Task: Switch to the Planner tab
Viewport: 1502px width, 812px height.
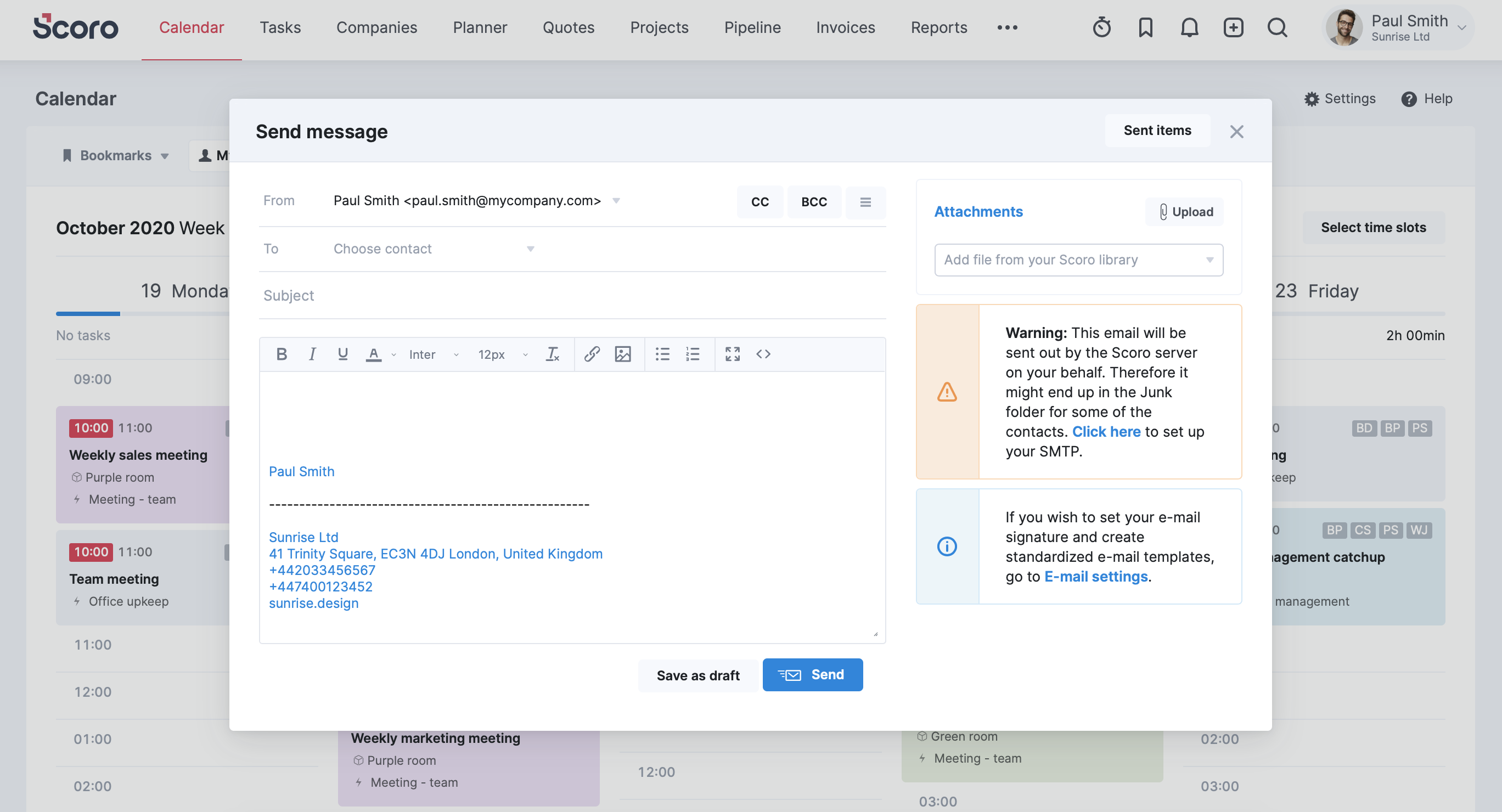Action: tap(480, 27)
